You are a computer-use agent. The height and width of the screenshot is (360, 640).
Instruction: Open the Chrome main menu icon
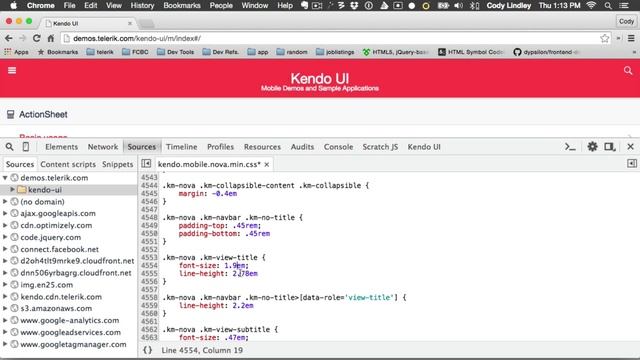tap(631, 38)
